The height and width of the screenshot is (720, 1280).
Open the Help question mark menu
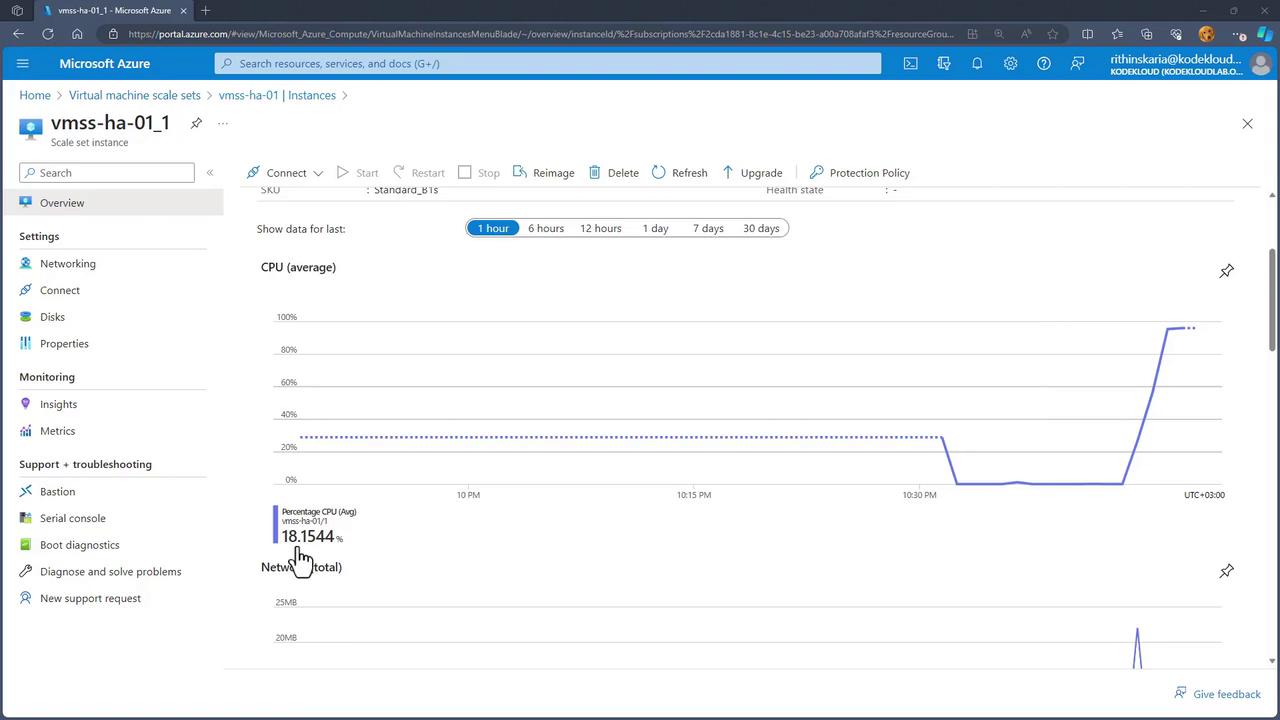point(1044,63)
